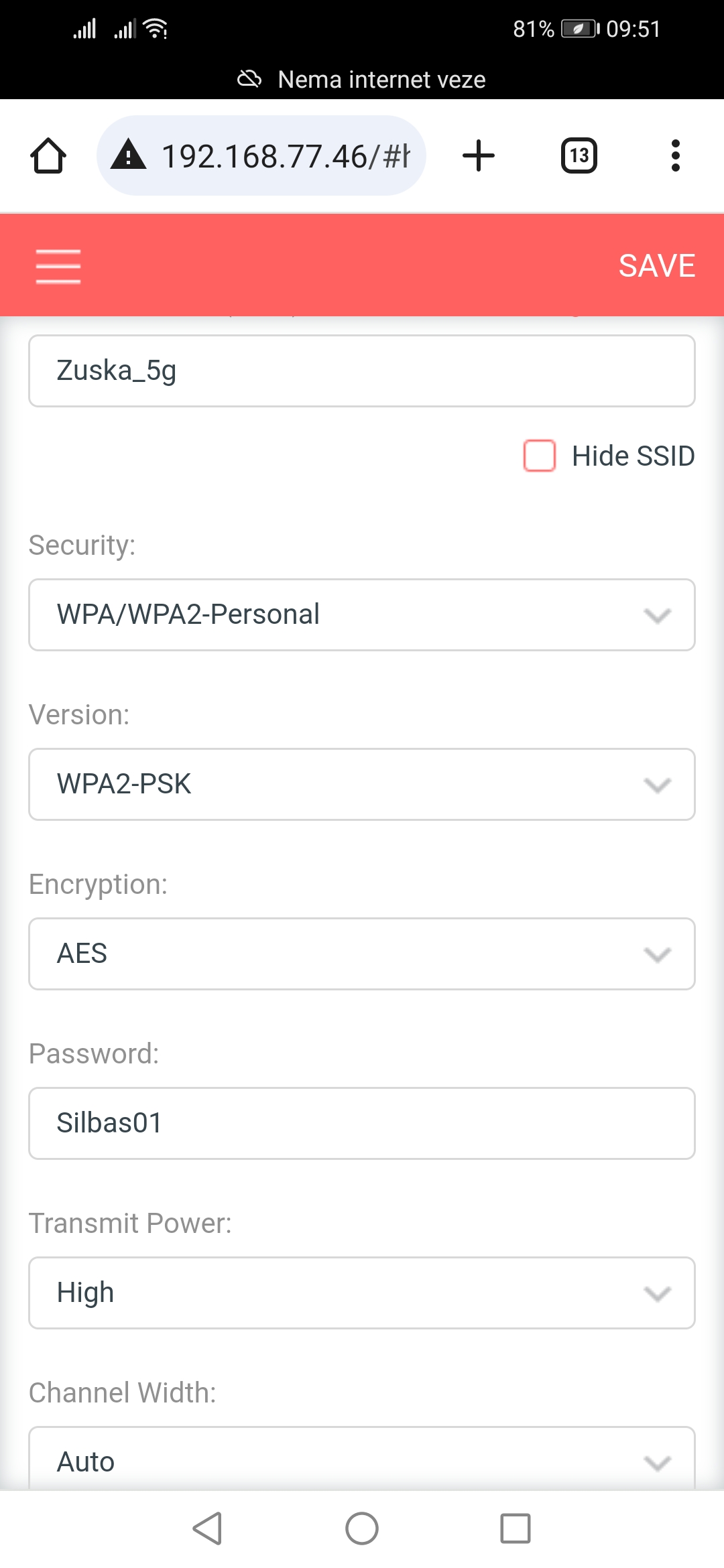Enable the Hide SSID checkbox

[x=540, y=456]
